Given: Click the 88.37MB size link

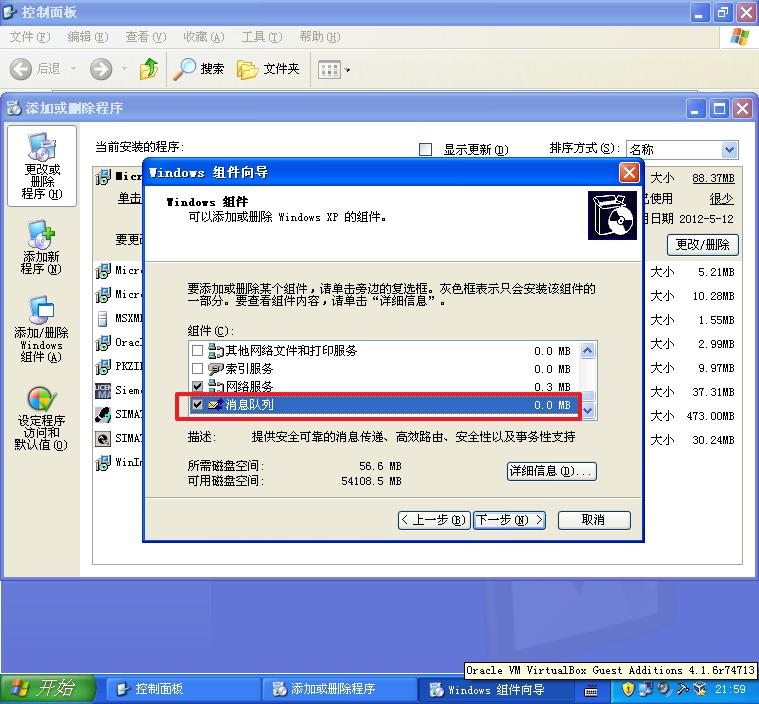Looking at the screenshot, I should 713,178.
